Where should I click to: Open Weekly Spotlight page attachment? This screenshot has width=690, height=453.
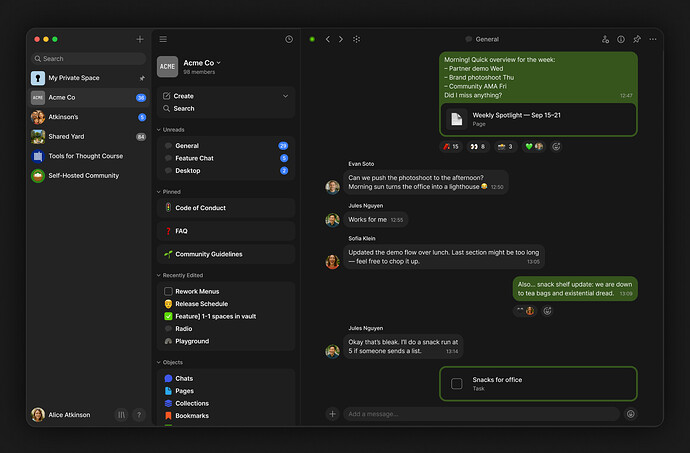coord(538,119)
